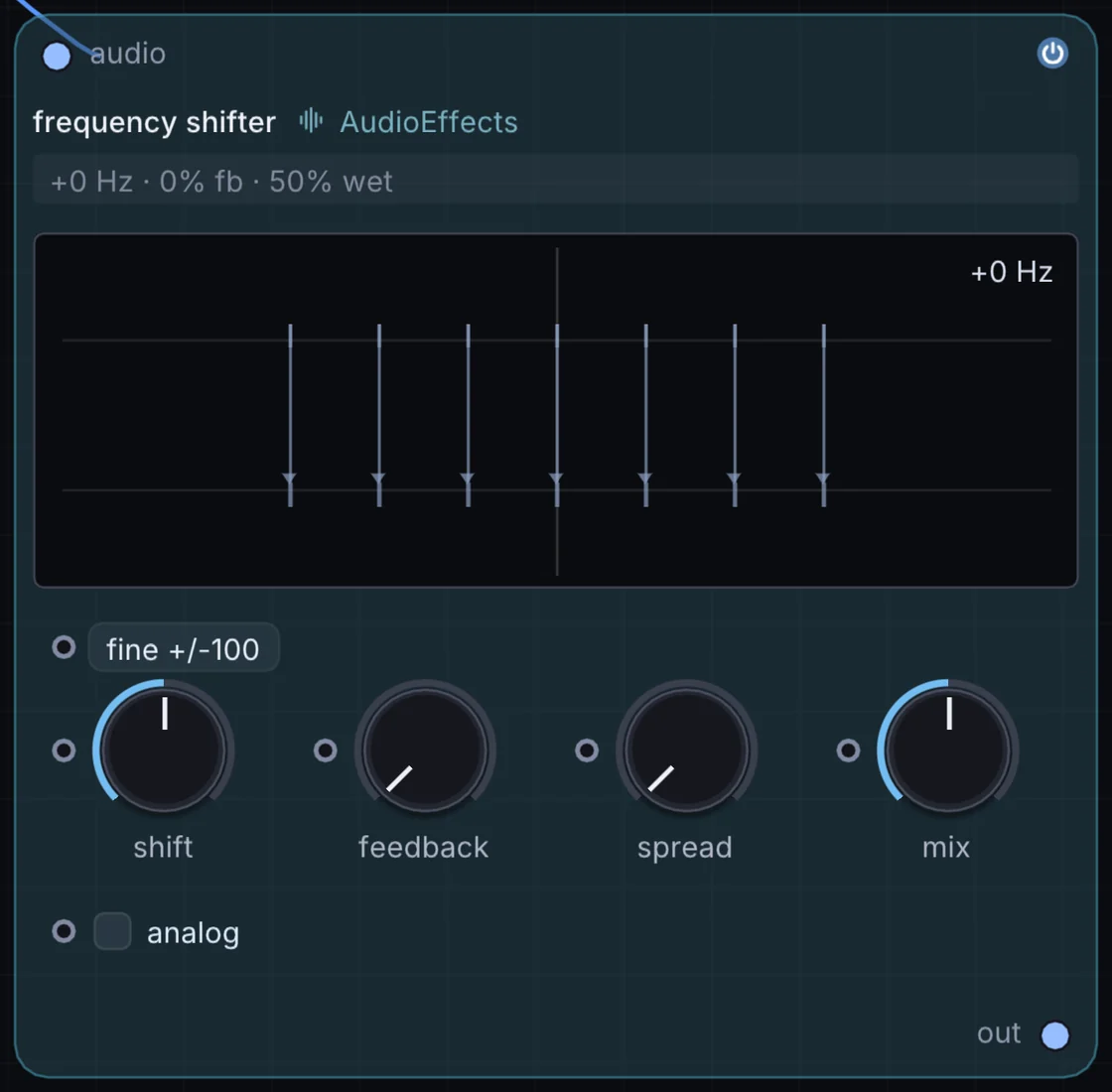The width and height of the screenshot is (1112, 1092).
Task: Click the out output port
Action: 1054,1034
